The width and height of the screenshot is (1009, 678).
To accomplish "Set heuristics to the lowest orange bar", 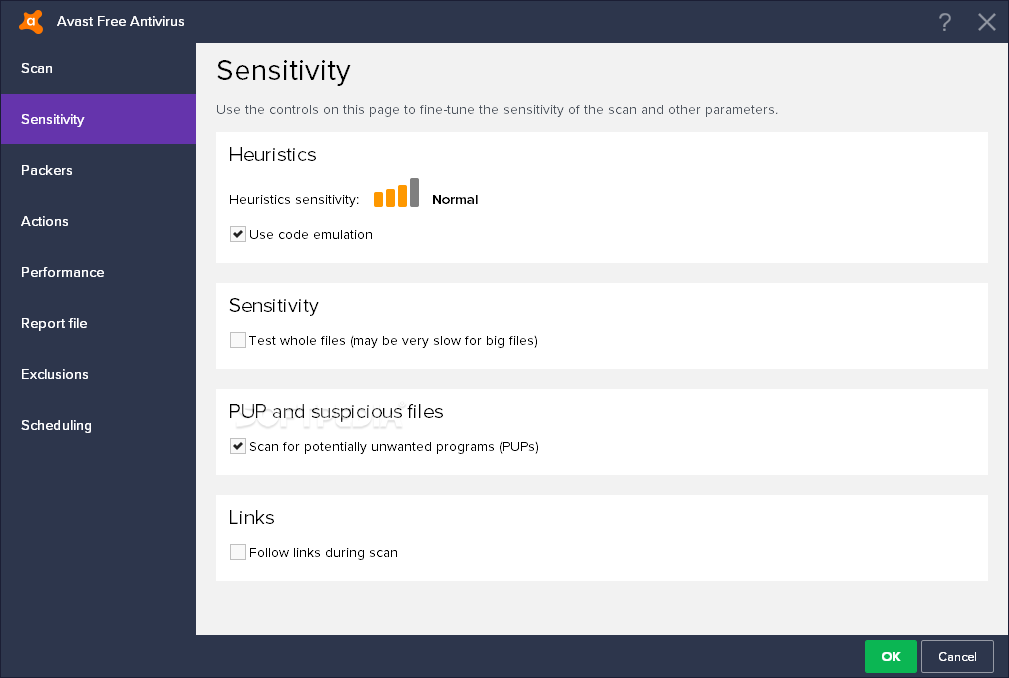I will (379, 199).
